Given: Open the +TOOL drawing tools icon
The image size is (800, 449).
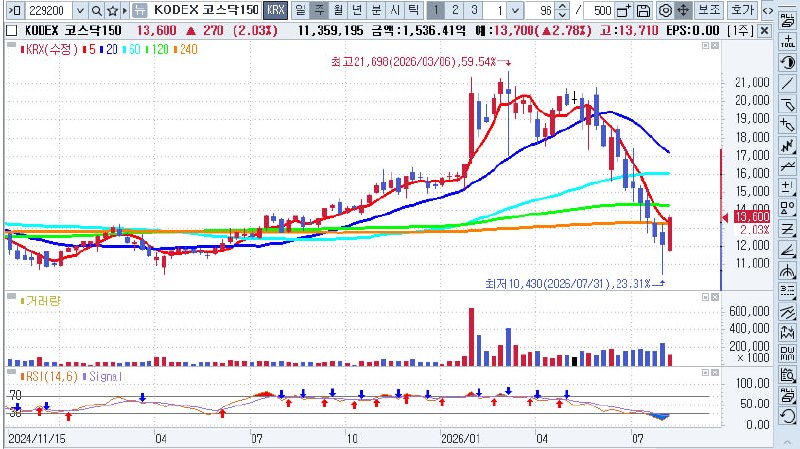Looking at the screenshot, I should tap(787, 42).
